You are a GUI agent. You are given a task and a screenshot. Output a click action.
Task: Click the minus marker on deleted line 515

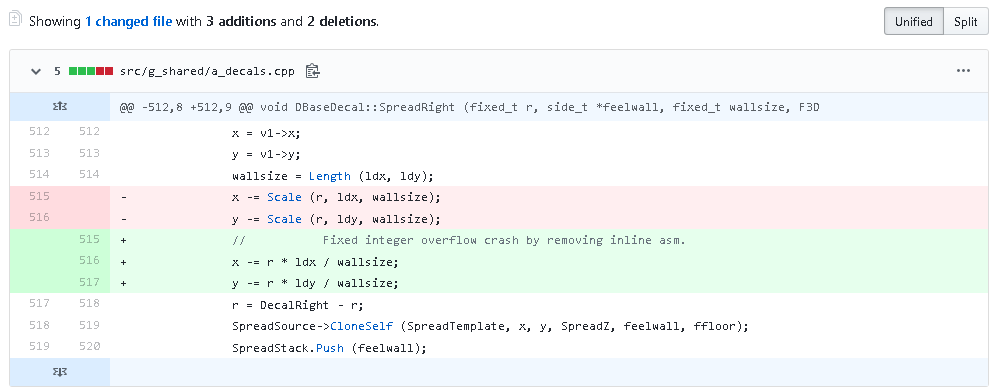click(124, 197)
